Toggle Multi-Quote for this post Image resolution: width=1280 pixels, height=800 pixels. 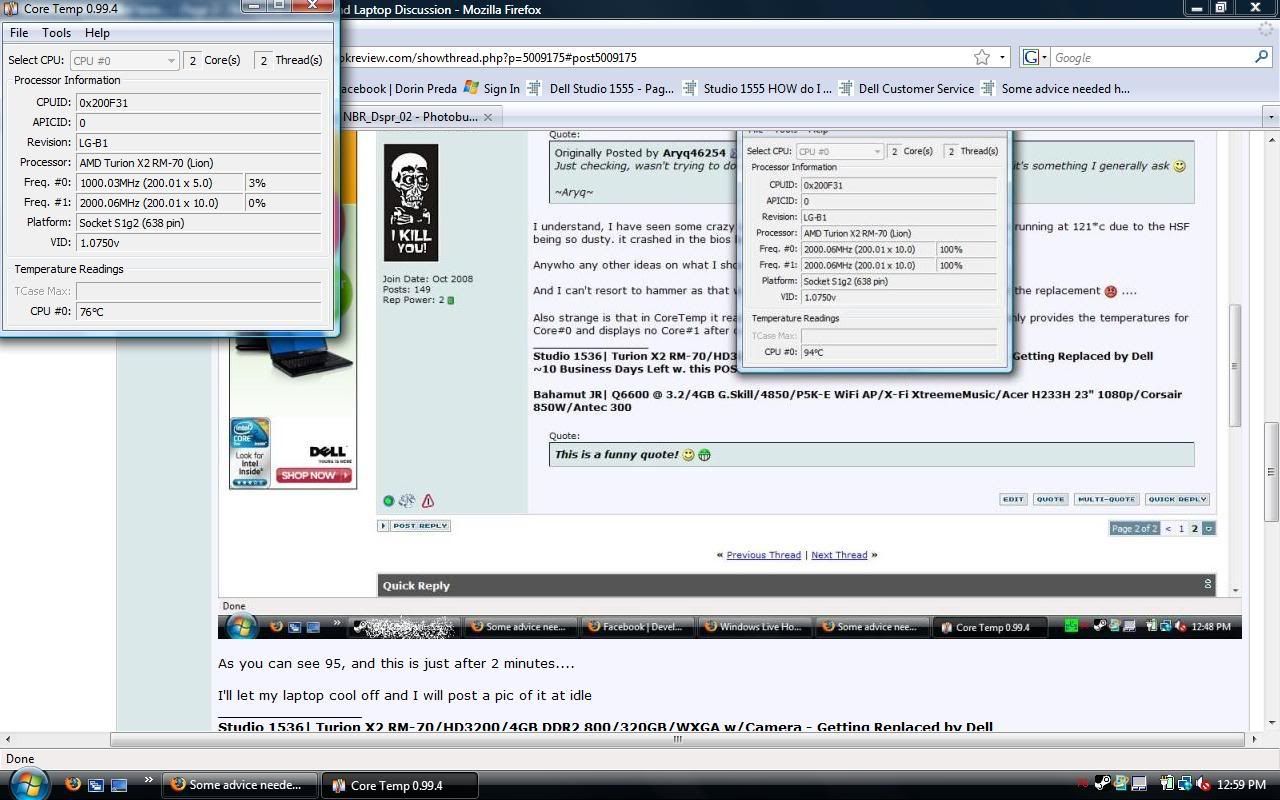1106,499
